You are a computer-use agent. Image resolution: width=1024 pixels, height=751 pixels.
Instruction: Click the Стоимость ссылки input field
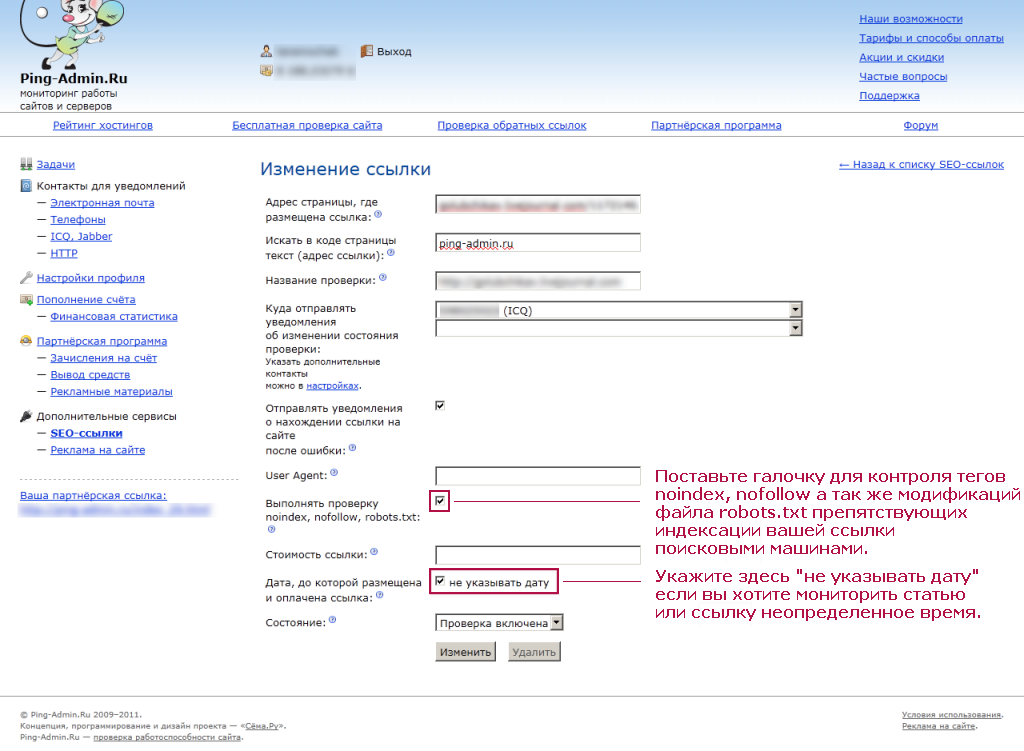pos(538,555)
